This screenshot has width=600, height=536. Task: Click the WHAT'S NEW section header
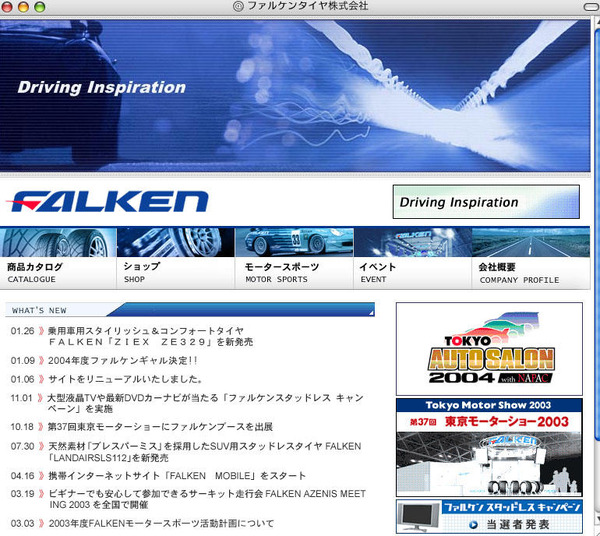click(190, 310)
